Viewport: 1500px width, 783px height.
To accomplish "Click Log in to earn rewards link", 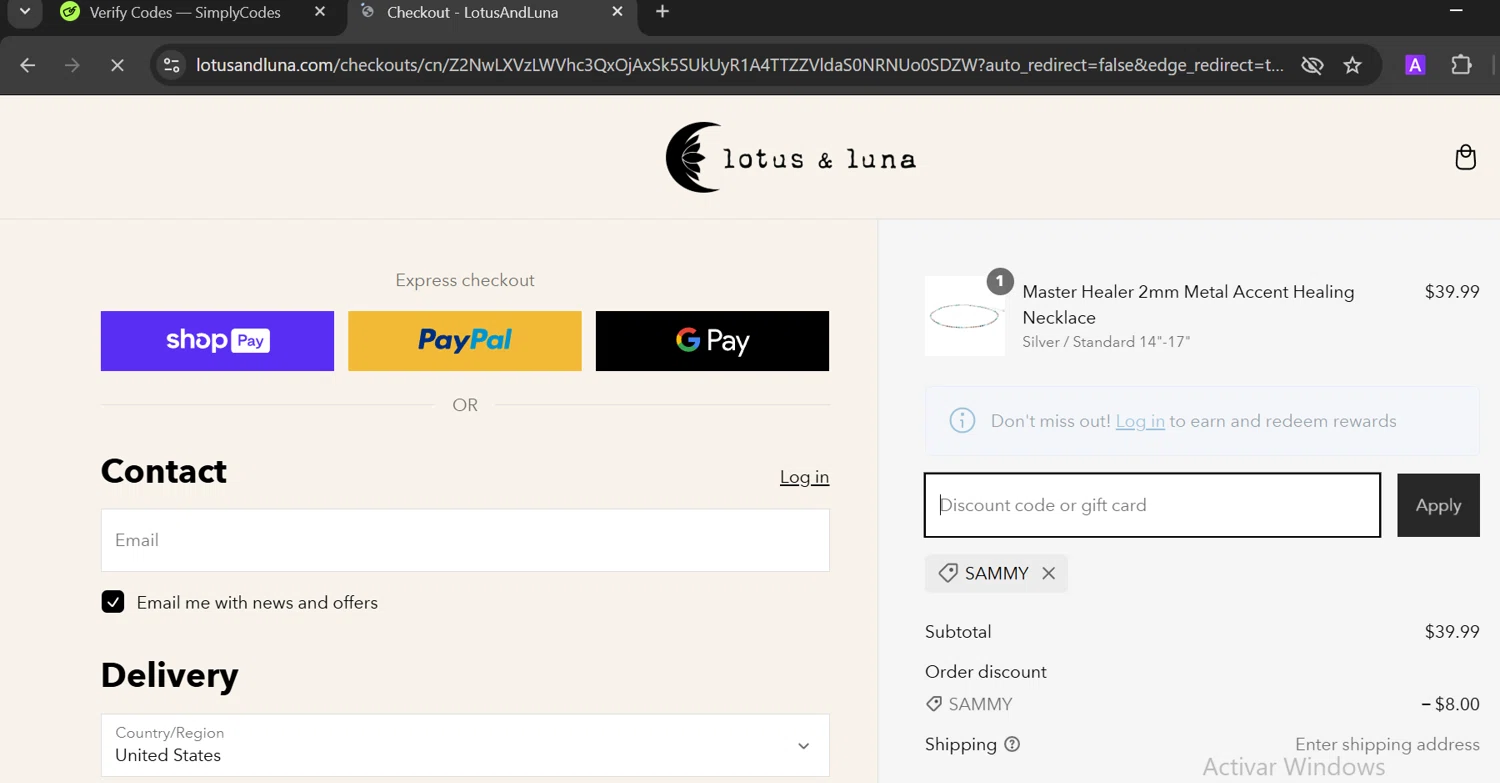I will coord(1140,421).
